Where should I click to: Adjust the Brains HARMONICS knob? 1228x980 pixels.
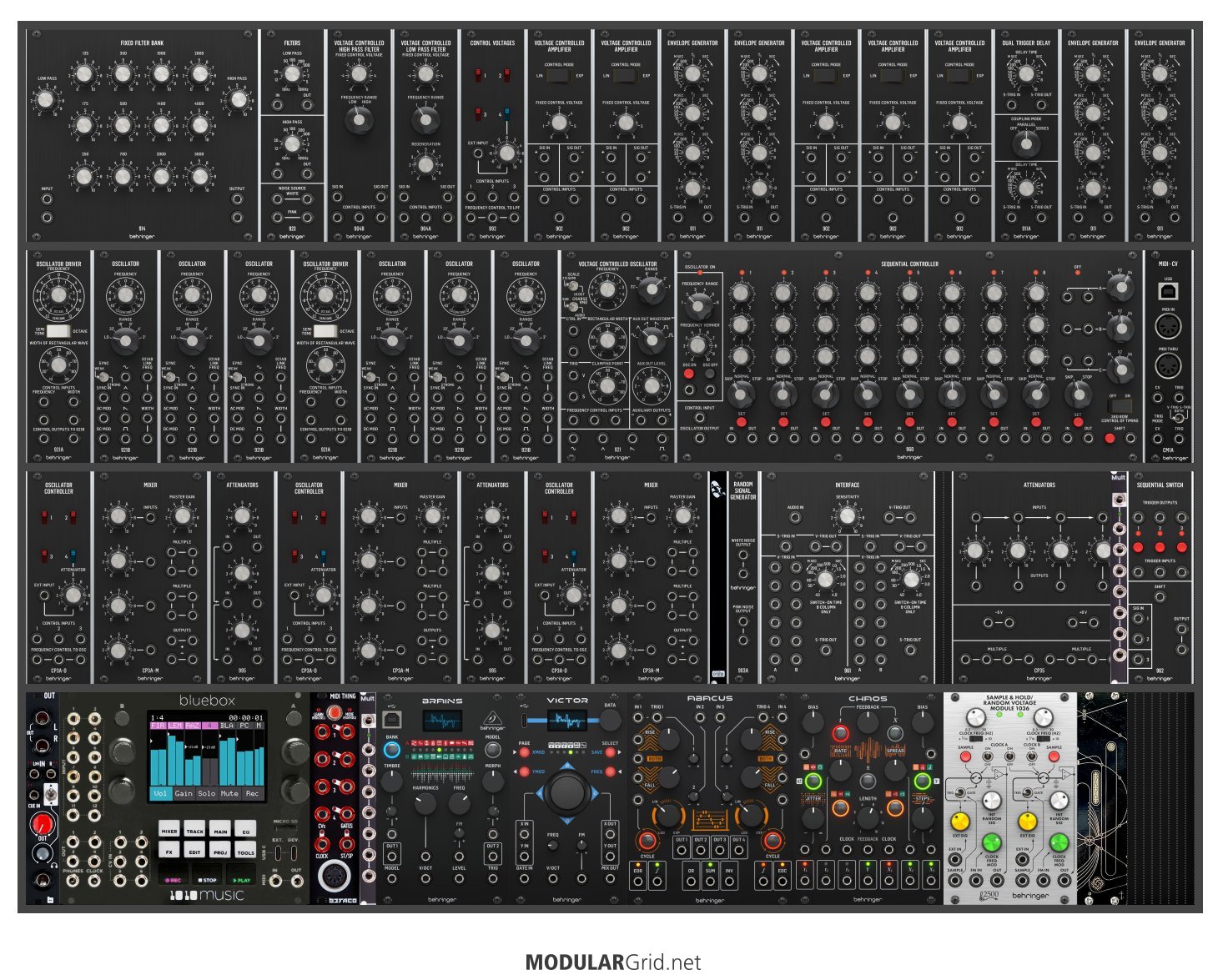click(x=425, y=804)
